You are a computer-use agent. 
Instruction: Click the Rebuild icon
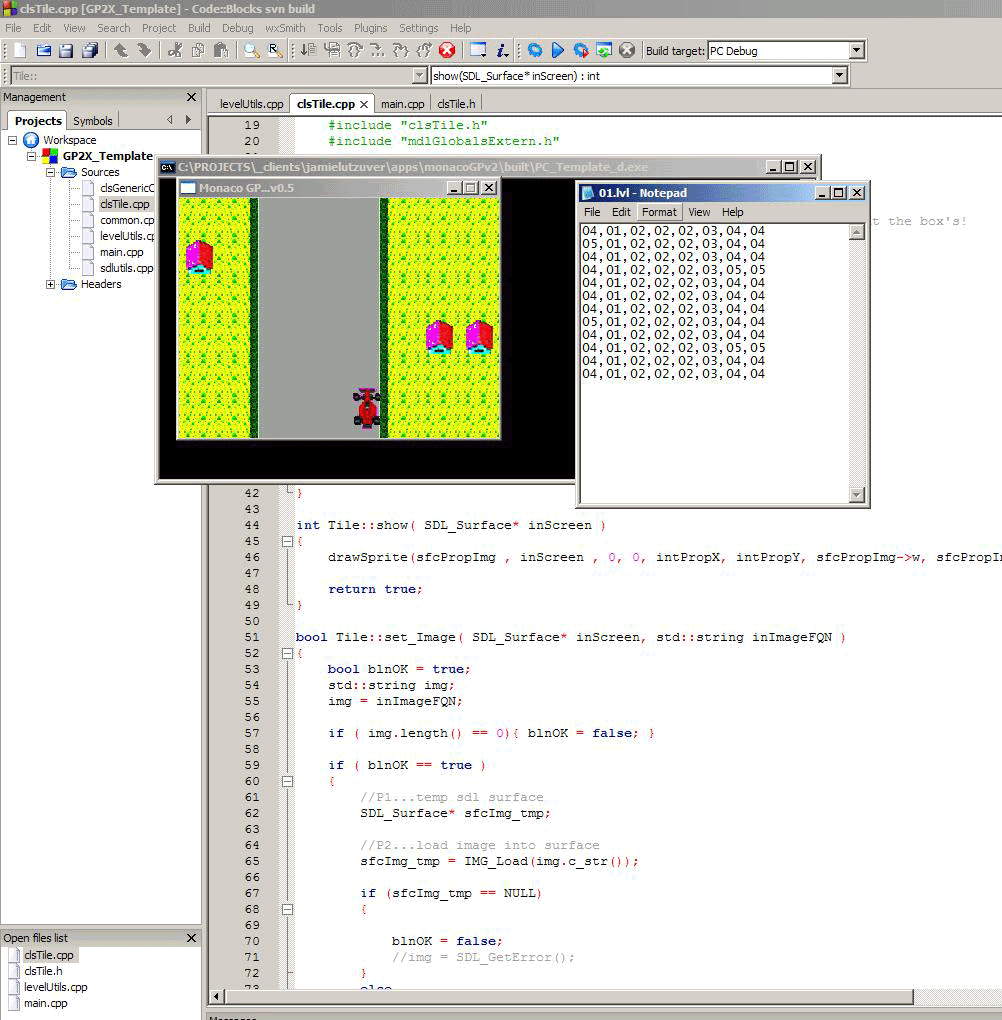tap(604, 50)
